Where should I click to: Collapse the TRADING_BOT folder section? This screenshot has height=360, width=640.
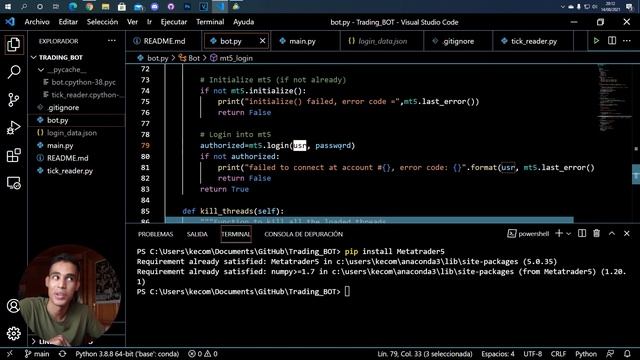(76, 58)
